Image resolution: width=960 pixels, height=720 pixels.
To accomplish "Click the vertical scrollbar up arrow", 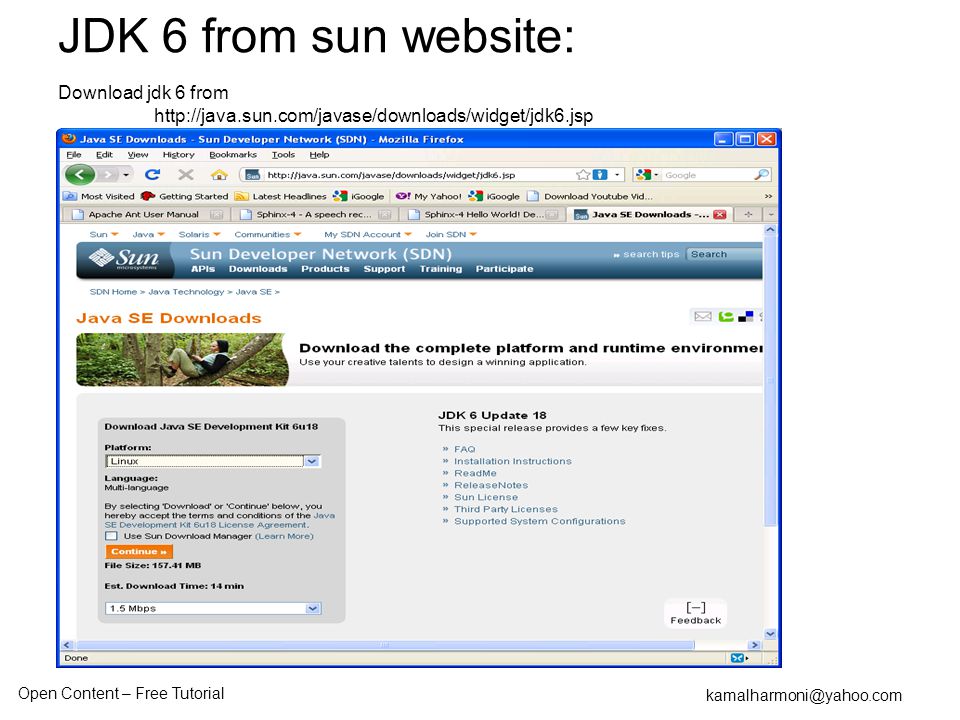I will [x=770, y=230].
